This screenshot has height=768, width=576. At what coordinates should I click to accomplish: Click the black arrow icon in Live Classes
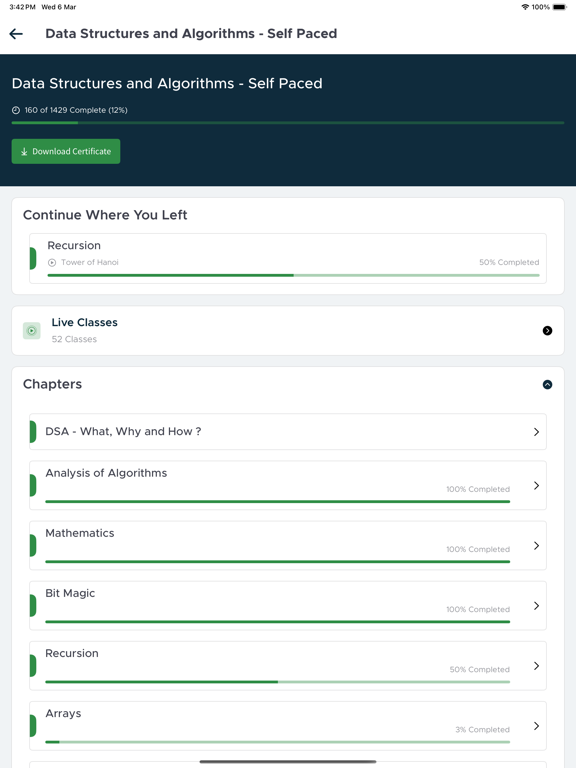548,331
